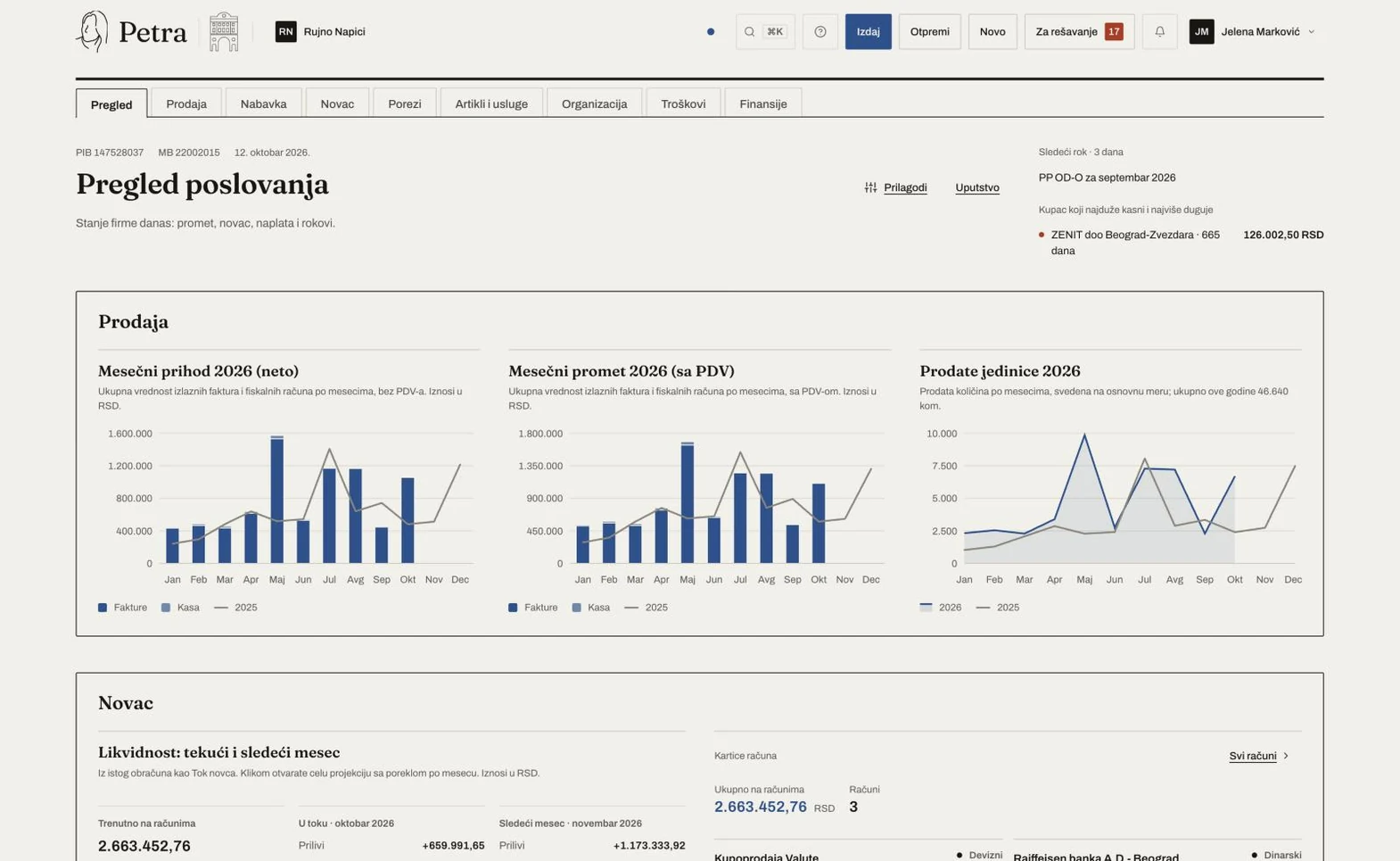Image resolution: width=1400 pixels, height=861 pixels.
Task: Click the Kasa legend swatch under Mesečni promet
Action: [576, 608]
